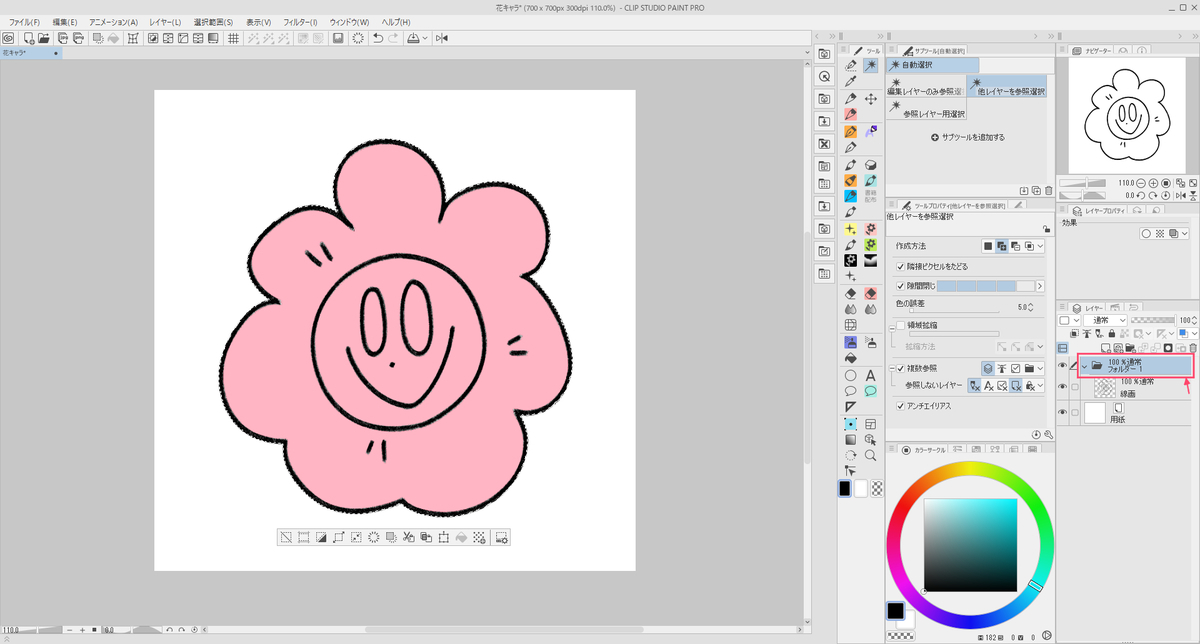Image resolution: width=1200 pixels, height=644 pixels.
Task: Collapse フォルダー 1 folder chevron
Action: (1084, 366)
